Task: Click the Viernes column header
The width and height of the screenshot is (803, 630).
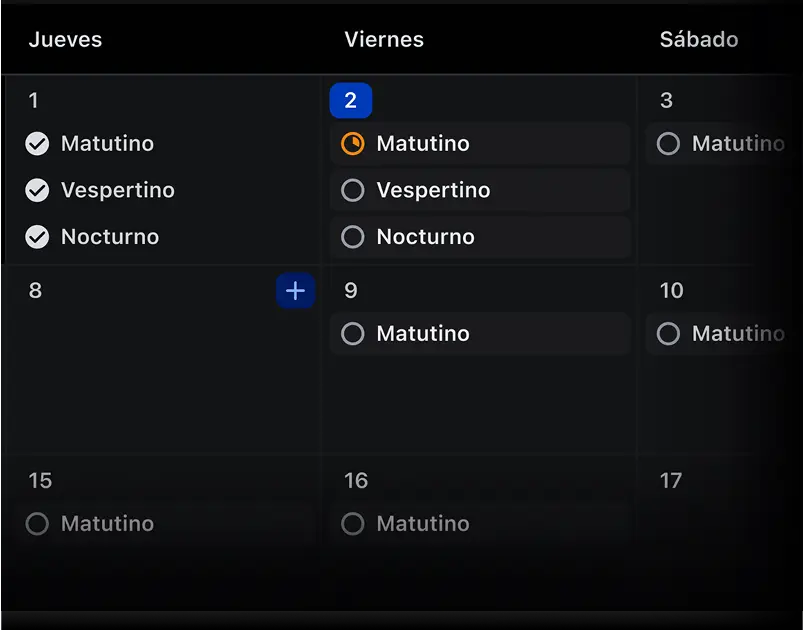Action: 384,40
